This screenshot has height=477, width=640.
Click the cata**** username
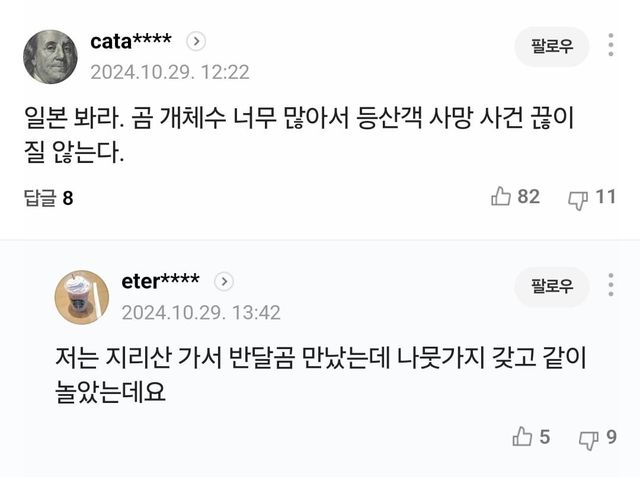point(131,41)
